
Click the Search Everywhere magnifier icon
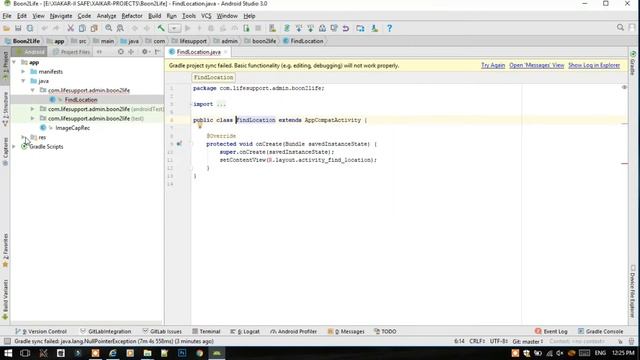click(x=620, y=27)
